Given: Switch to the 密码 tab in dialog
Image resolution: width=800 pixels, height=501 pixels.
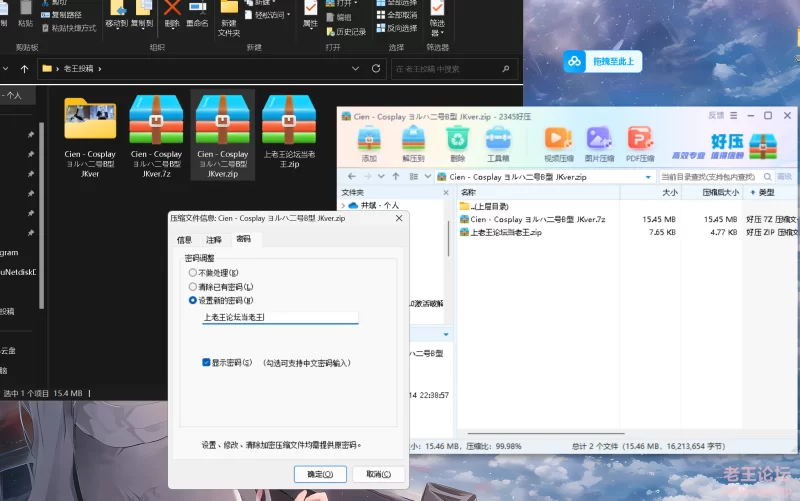Looking at the screenshot, I should coord(244,239).
